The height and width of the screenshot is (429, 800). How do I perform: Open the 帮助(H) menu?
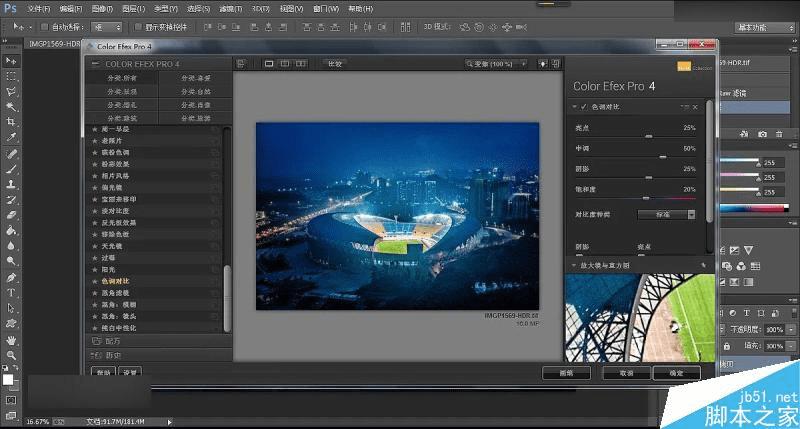(x=360, y=9)
